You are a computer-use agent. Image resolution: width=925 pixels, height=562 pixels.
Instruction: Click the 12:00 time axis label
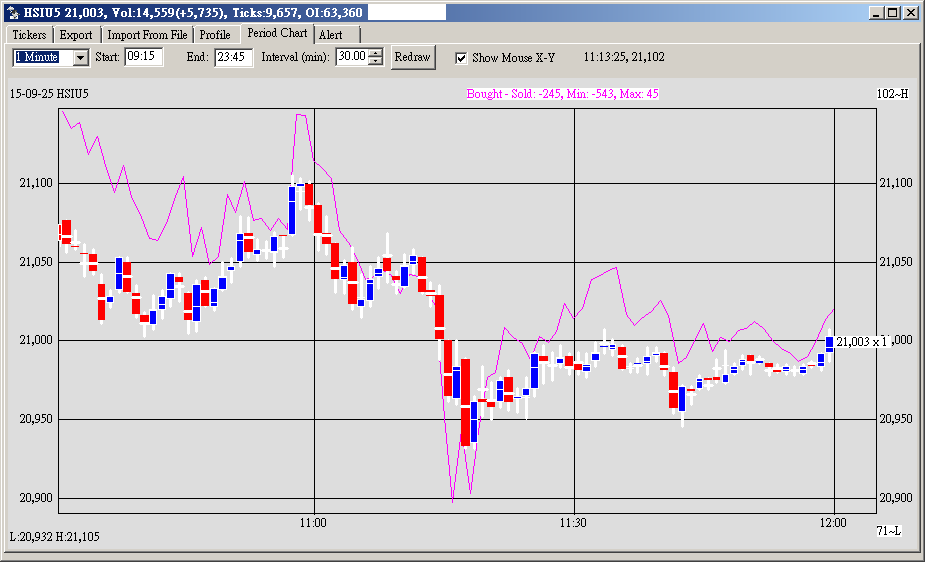click(833, 523)
